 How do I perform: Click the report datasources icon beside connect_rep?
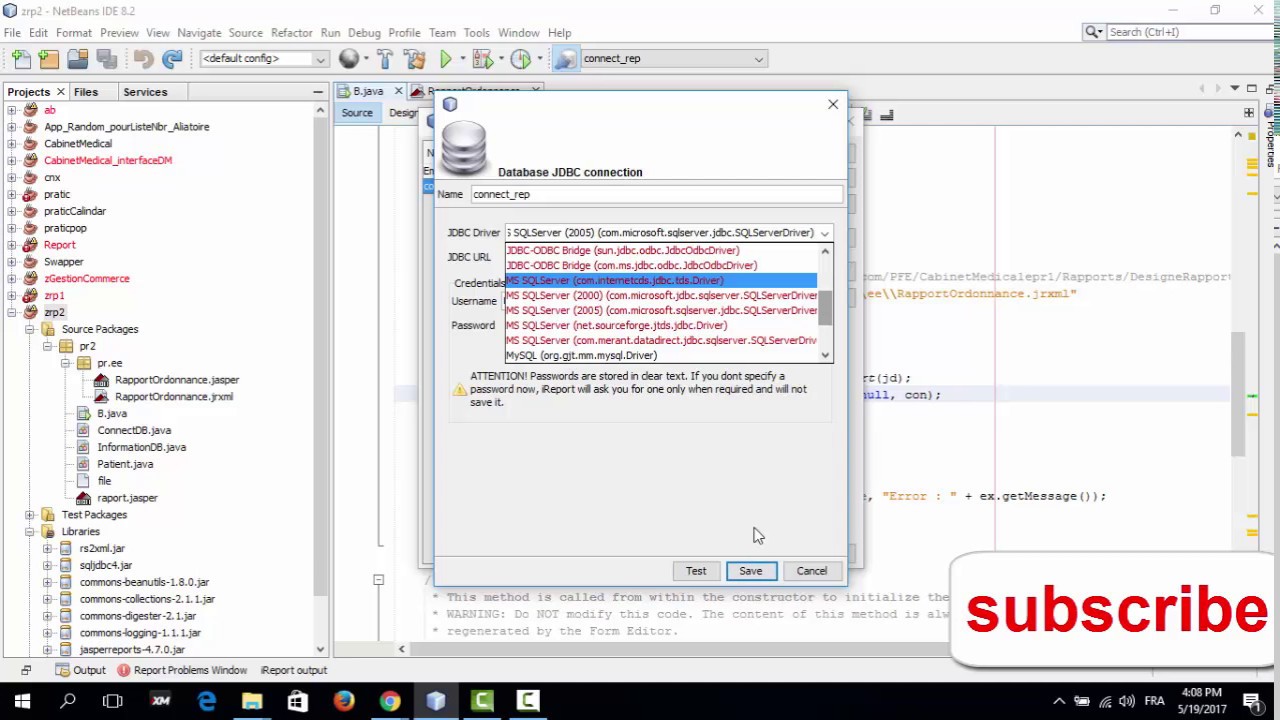(x=565, y=59)
